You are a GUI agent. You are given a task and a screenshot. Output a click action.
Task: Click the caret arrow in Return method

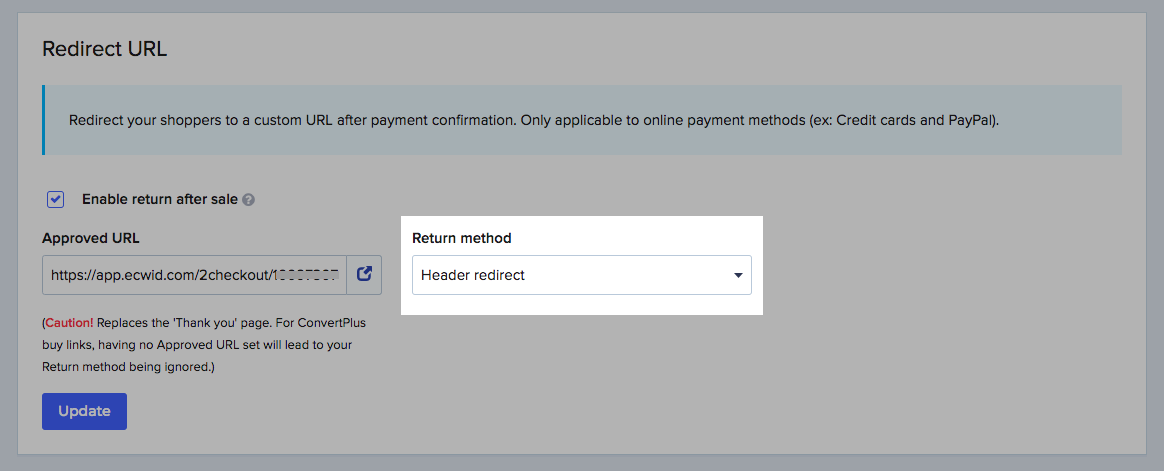point(738,275)
